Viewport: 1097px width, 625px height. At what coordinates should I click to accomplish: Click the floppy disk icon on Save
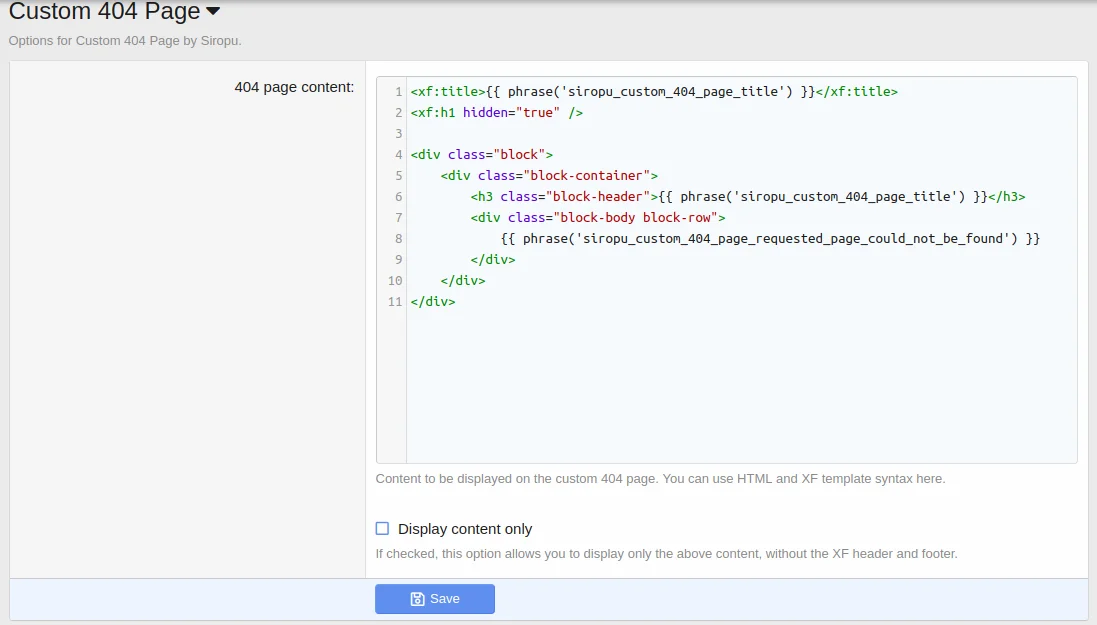click(x=418, y=599)
